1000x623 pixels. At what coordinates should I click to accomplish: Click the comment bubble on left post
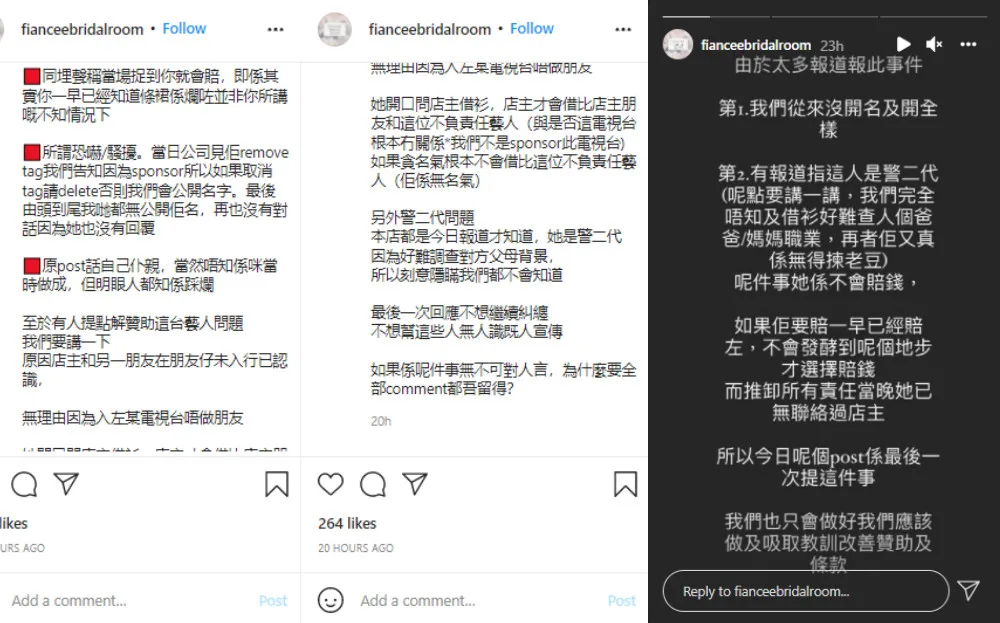click(x=24, y=484)
